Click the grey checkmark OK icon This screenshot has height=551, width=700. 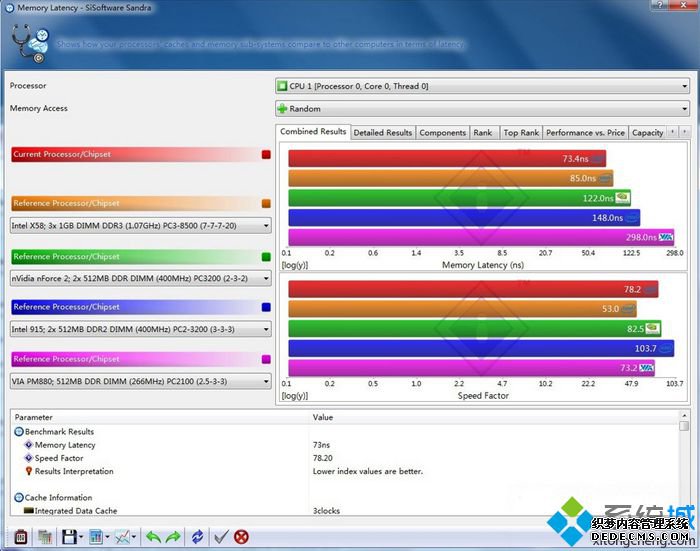click(x=221, y=537)
